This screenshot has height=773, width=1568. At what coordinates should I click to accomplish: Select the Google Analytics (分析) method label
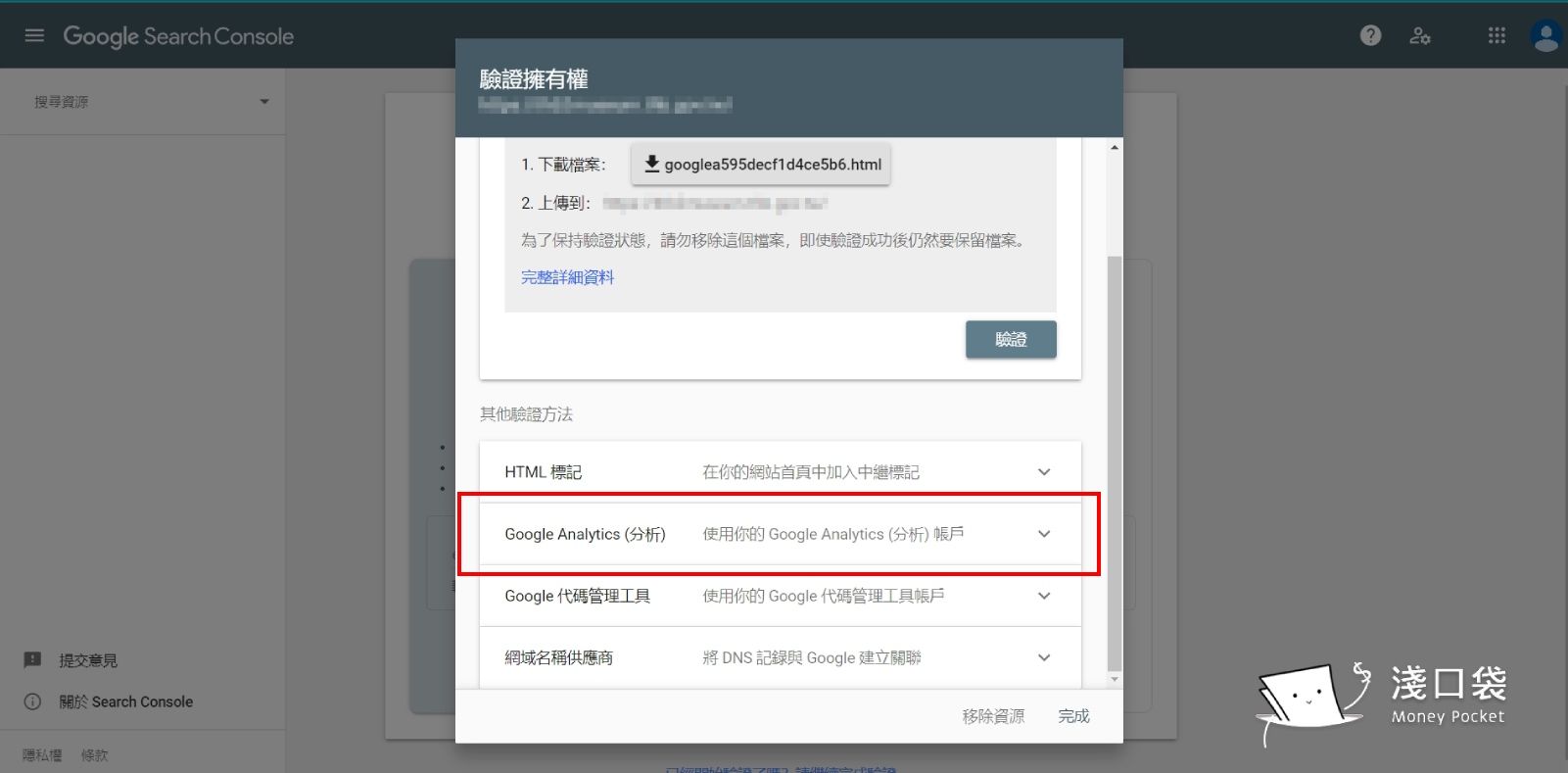click(x=585, y=534)
